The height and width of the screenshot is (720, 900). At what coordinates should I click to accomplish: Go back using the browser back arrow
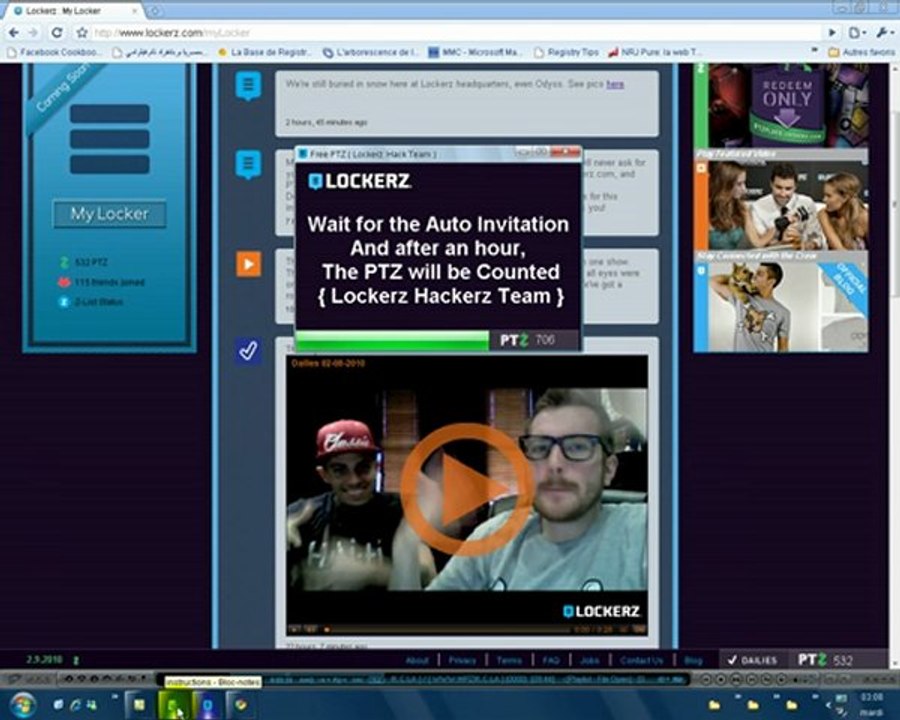(x=14, y=33)
